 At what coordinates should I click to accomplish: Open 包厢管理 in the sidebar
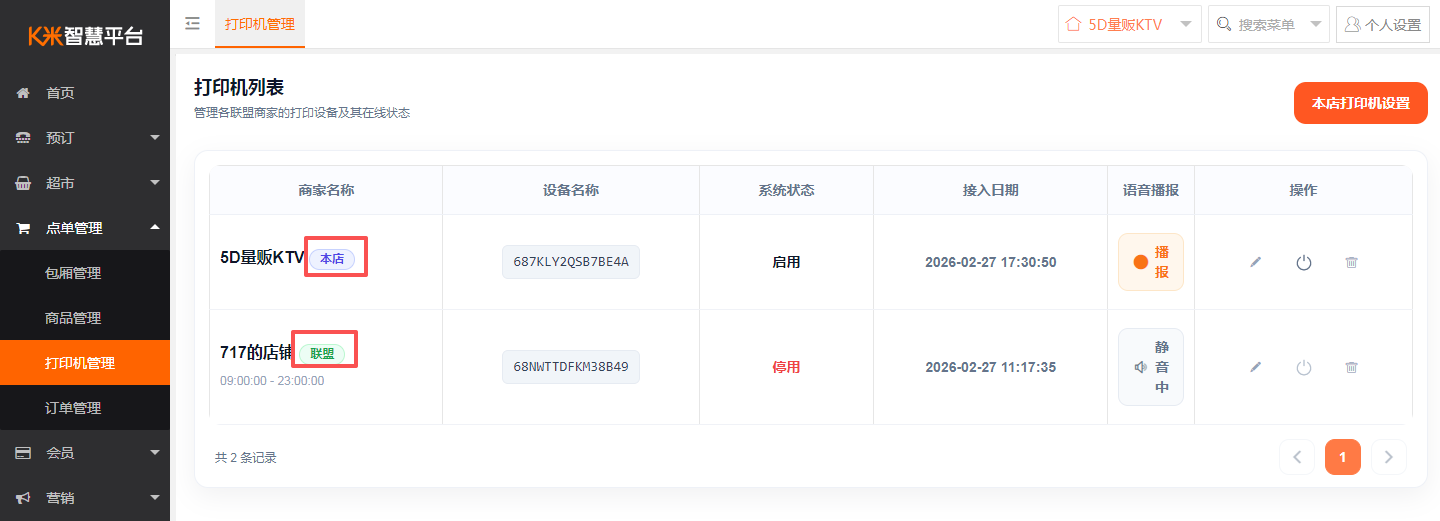(73, 273)
